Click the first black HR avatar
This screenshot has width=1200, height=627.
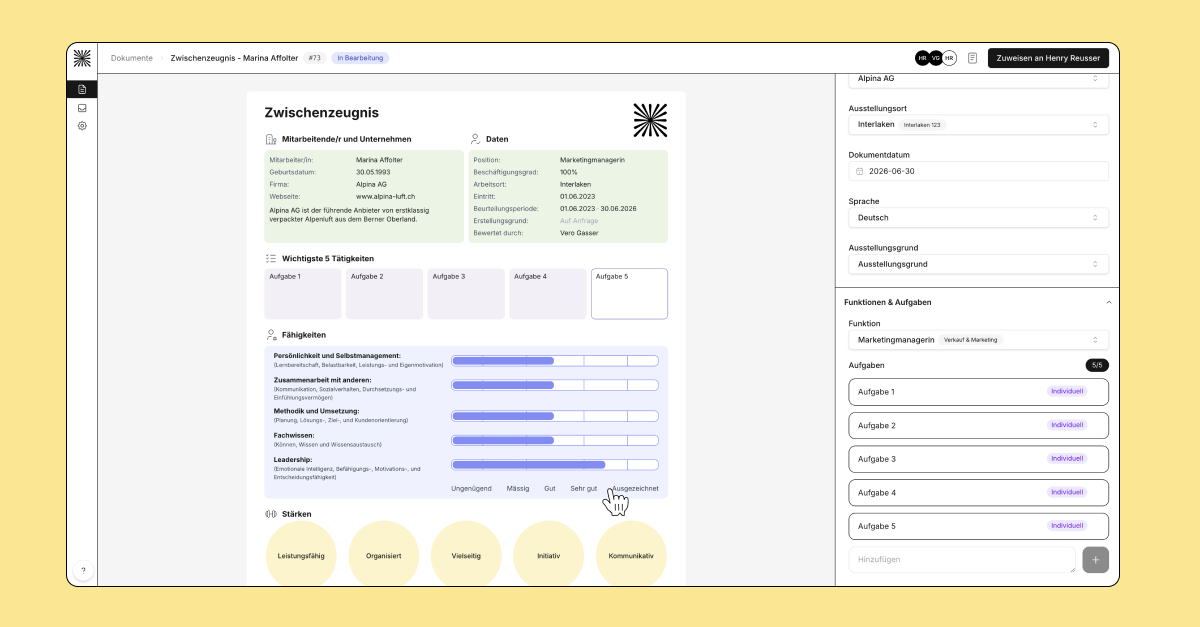922,58
